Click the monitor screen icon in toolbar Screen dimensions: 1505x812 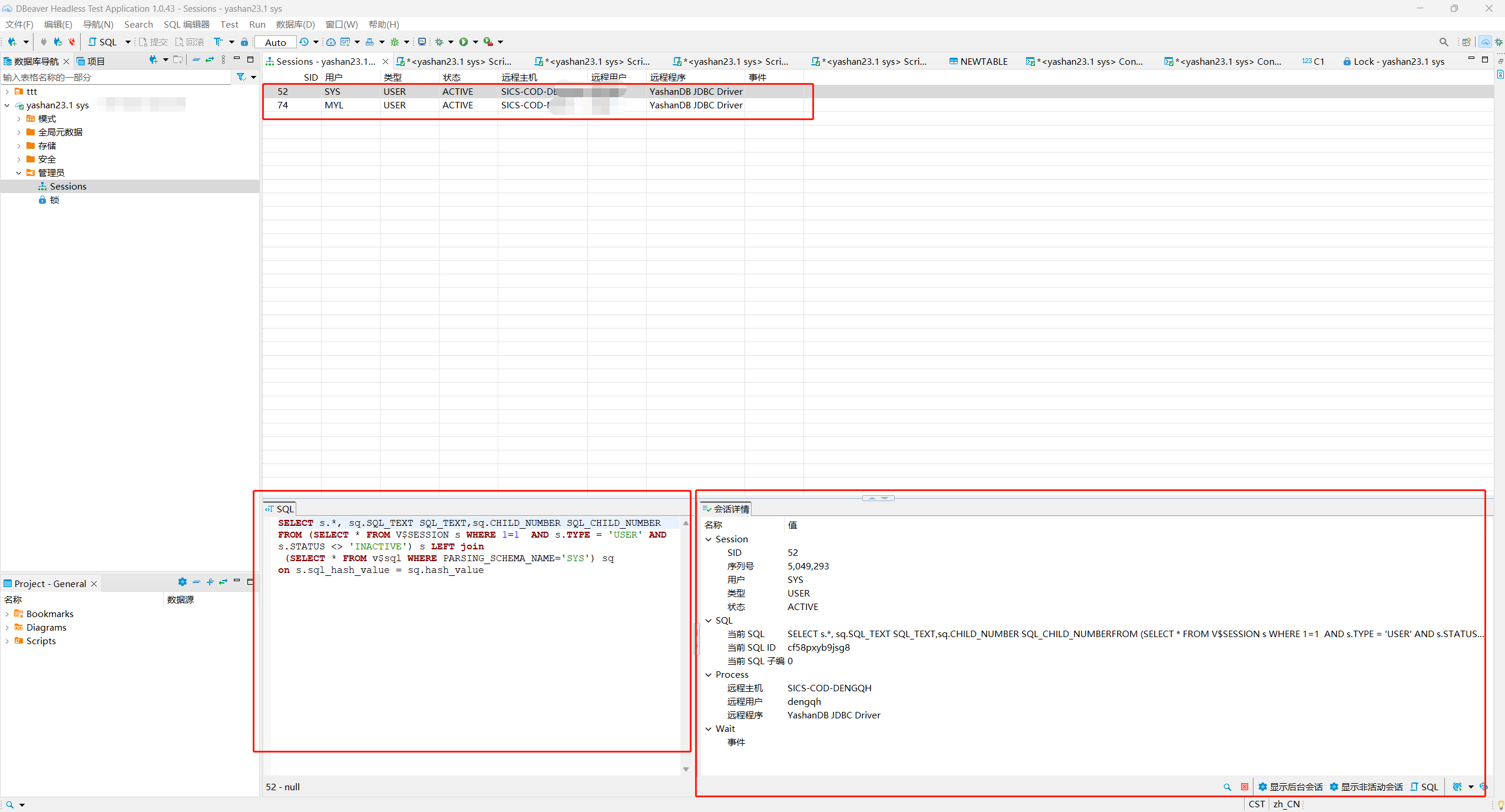tap(422, 42)
